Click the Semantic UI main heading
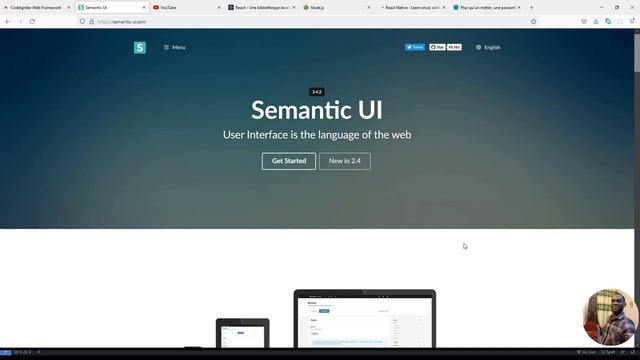640x360 pixels. [317, 110]
